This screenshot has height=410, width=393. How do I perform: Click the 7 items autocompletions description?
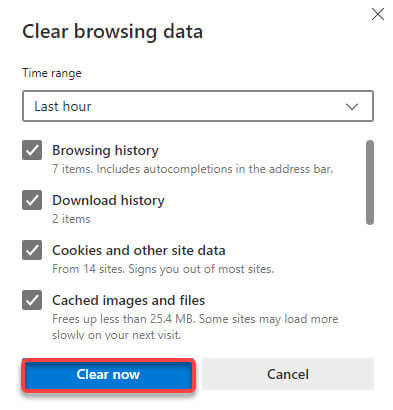click(x=193, y=169)
